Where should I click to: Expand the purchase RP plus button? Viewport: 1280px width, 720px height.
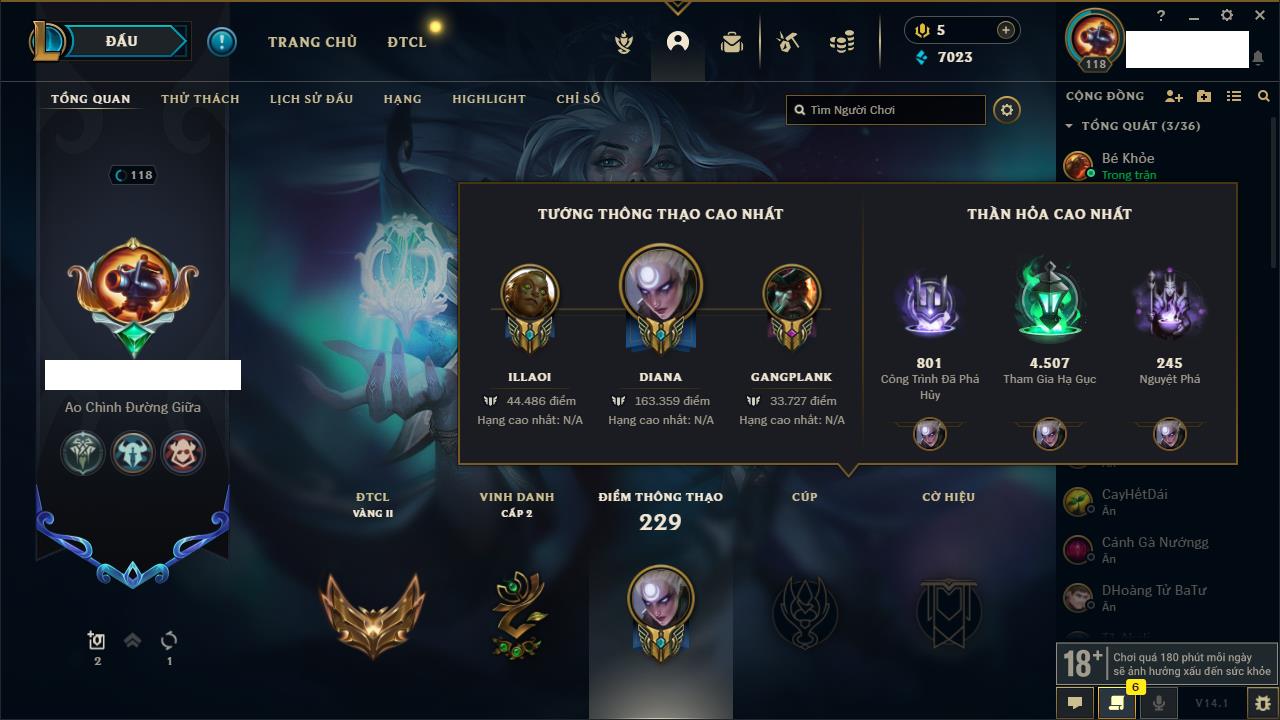click(x=1005, y=30)
